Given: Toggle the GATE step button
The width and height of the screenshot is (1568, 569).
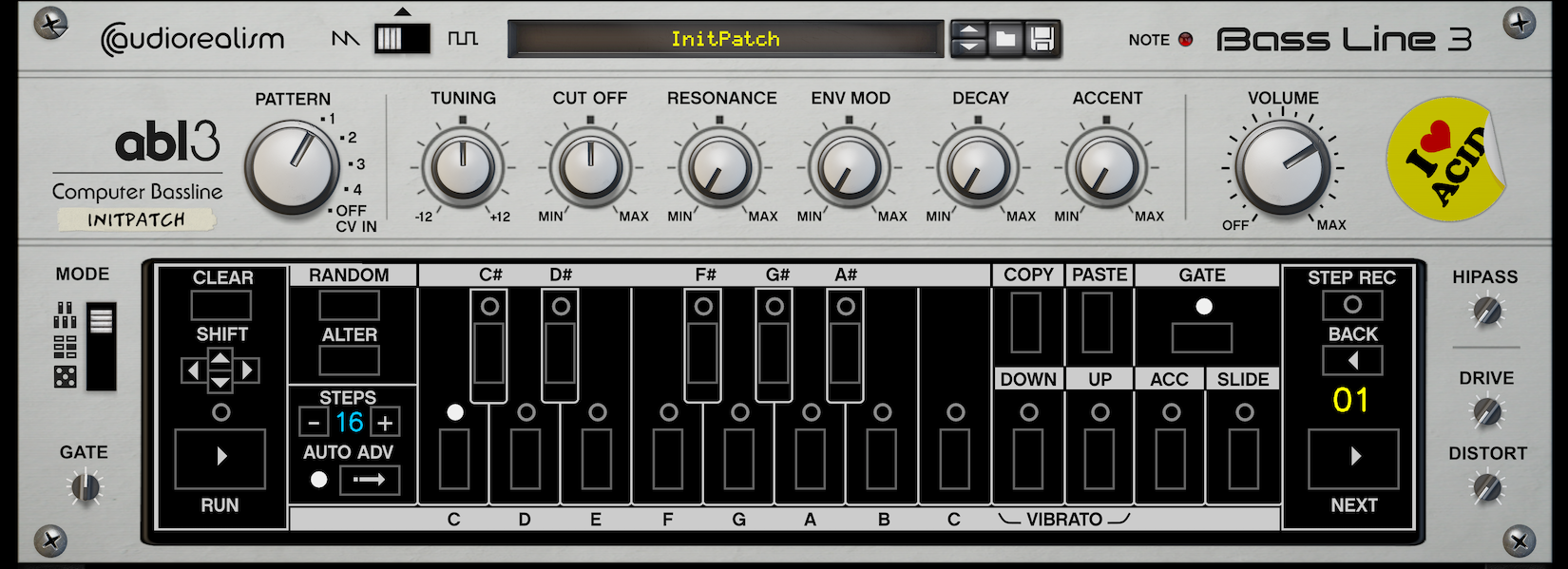Looking at the screenshot, I should (1202, 338).
